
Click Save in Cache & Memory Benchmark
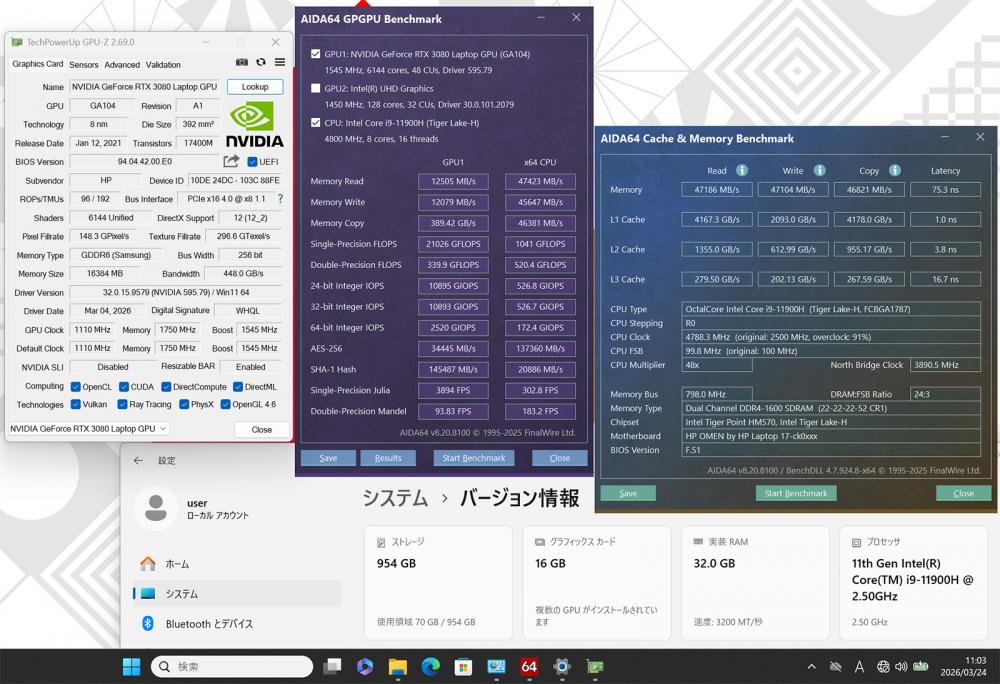coord(628,493)
